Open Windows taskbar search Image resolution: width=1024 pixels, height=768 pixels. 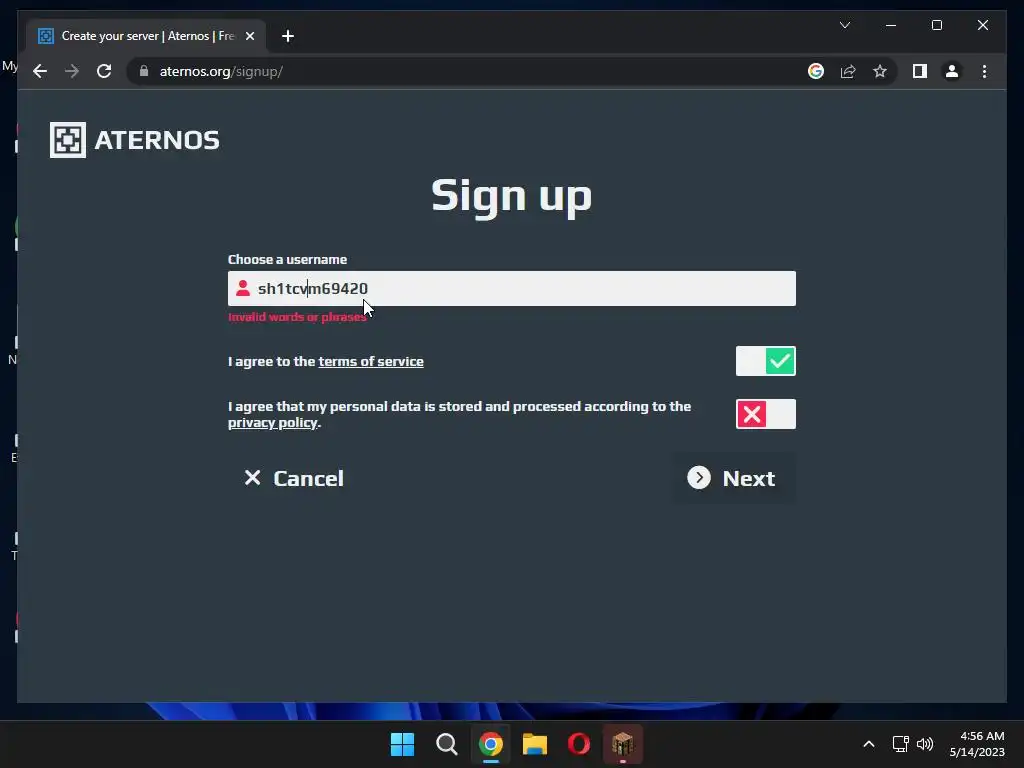(447, 744)
